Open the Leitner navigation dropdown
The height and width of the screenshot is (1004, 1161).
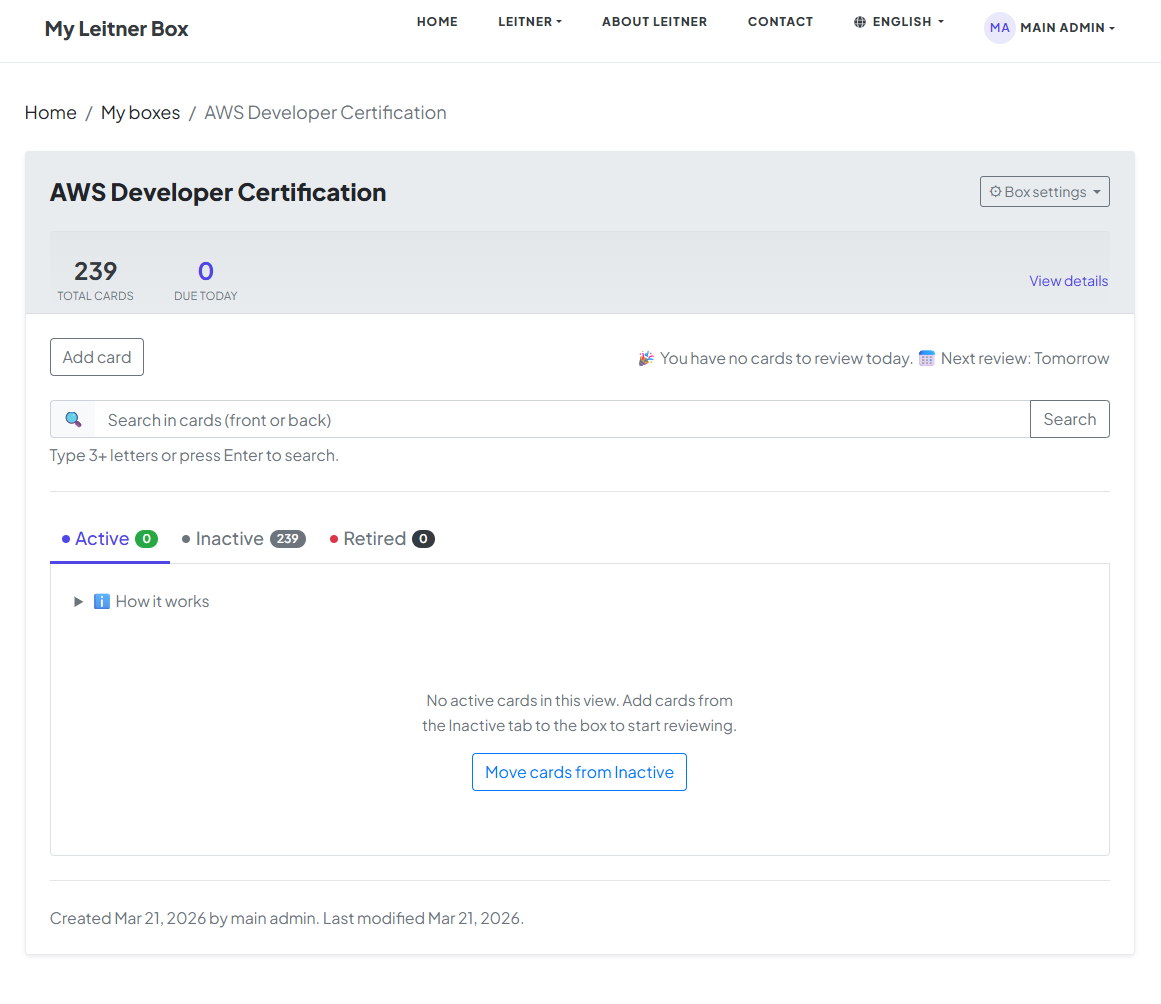(x=529, y=22)
